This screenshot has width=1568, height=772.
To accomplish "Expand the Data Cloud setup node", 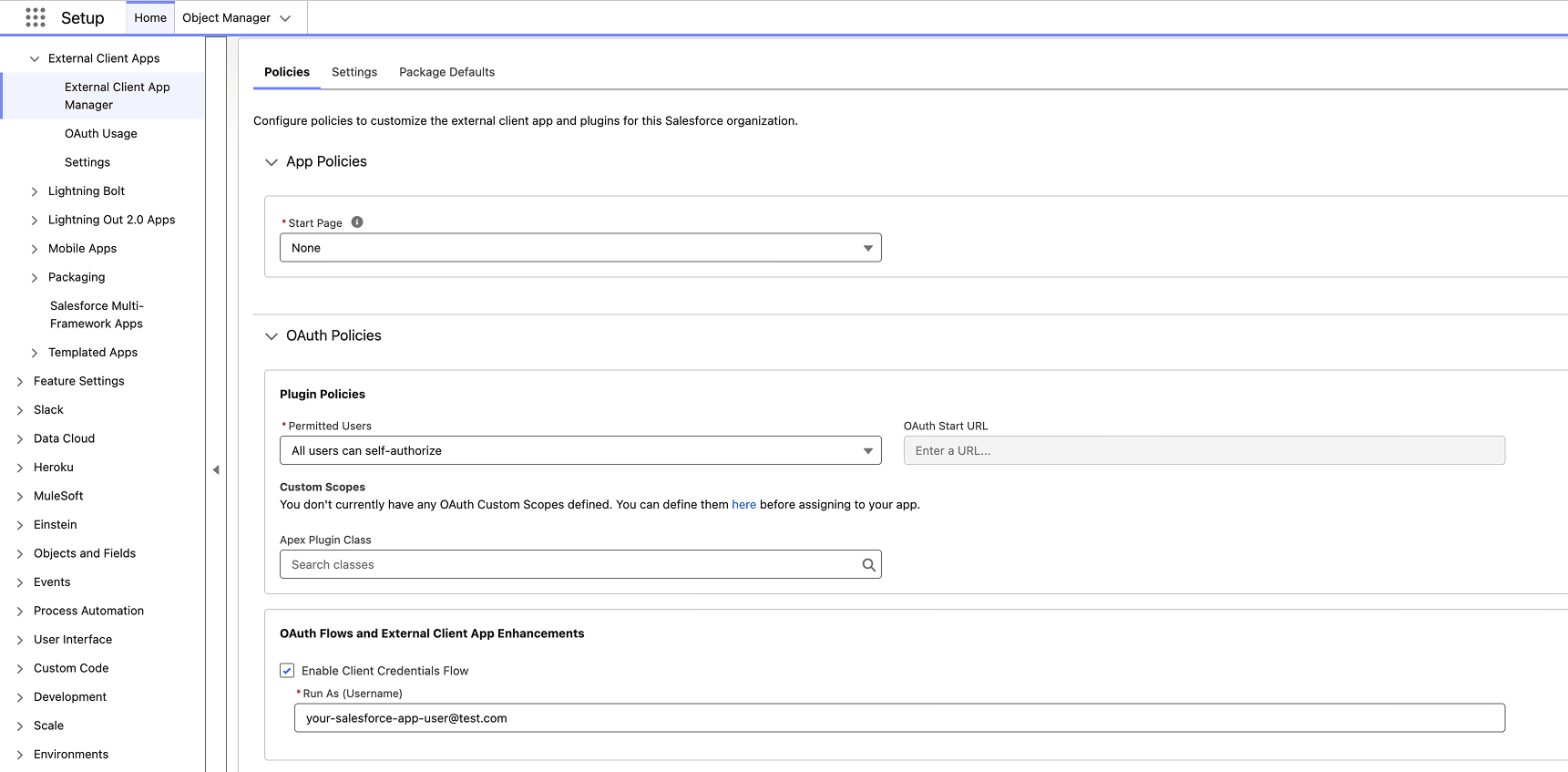I will [x=20, y=439].
